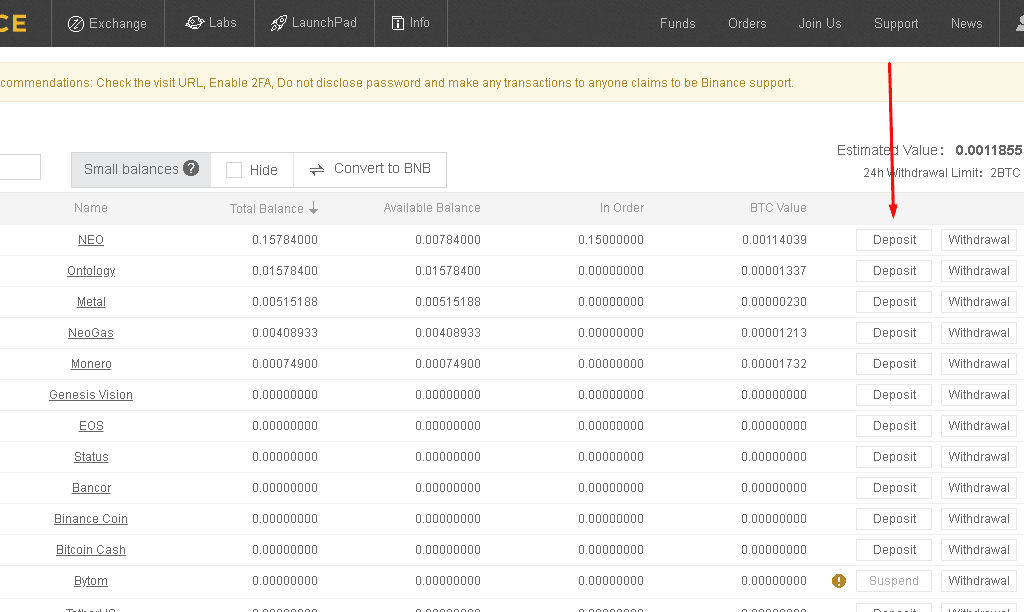Open the Join Us link
Viewport: 1024px width, 612px height.
coord(820,24)
